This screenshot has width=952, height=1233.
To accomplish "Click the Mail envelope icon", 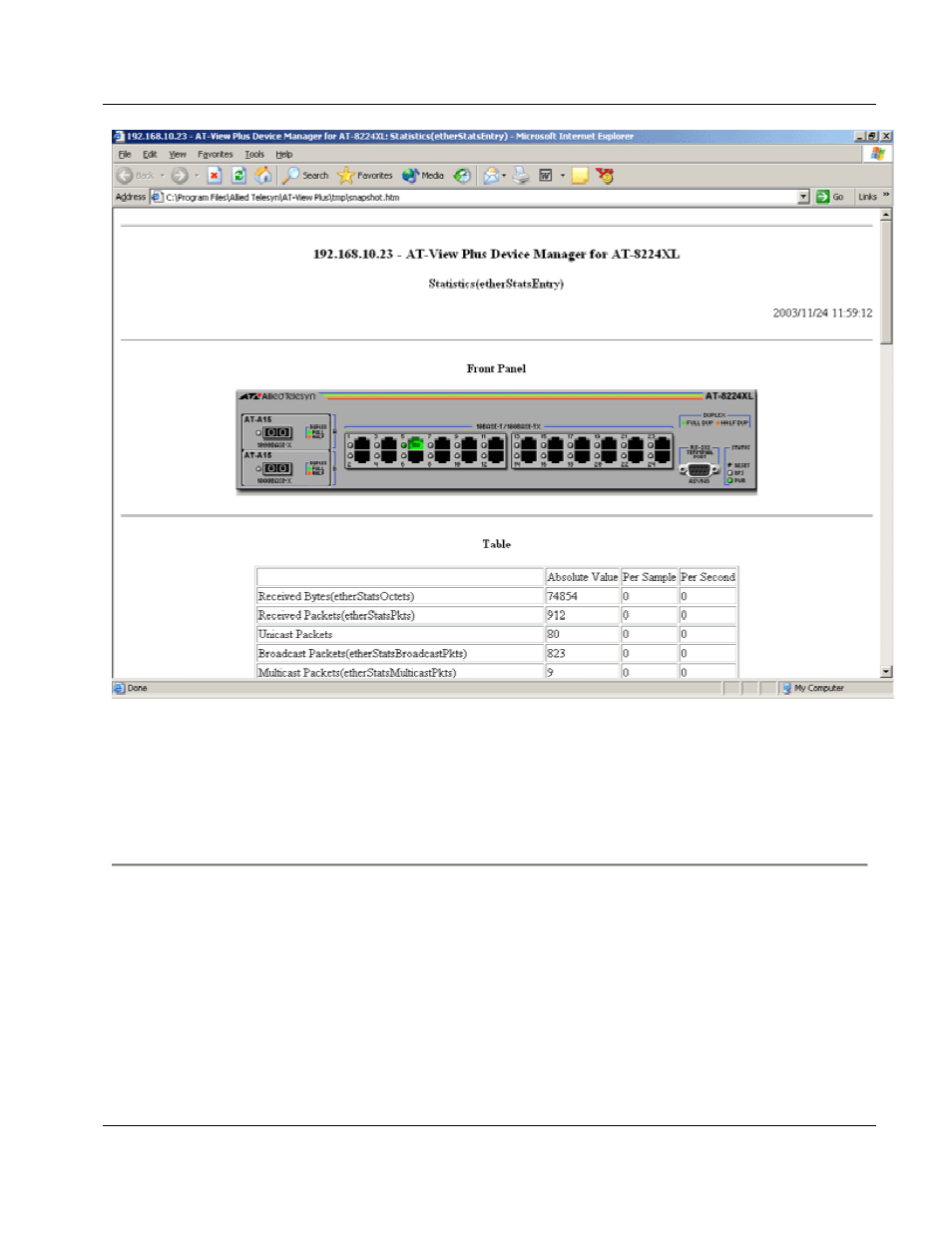I will coord(491,176).
